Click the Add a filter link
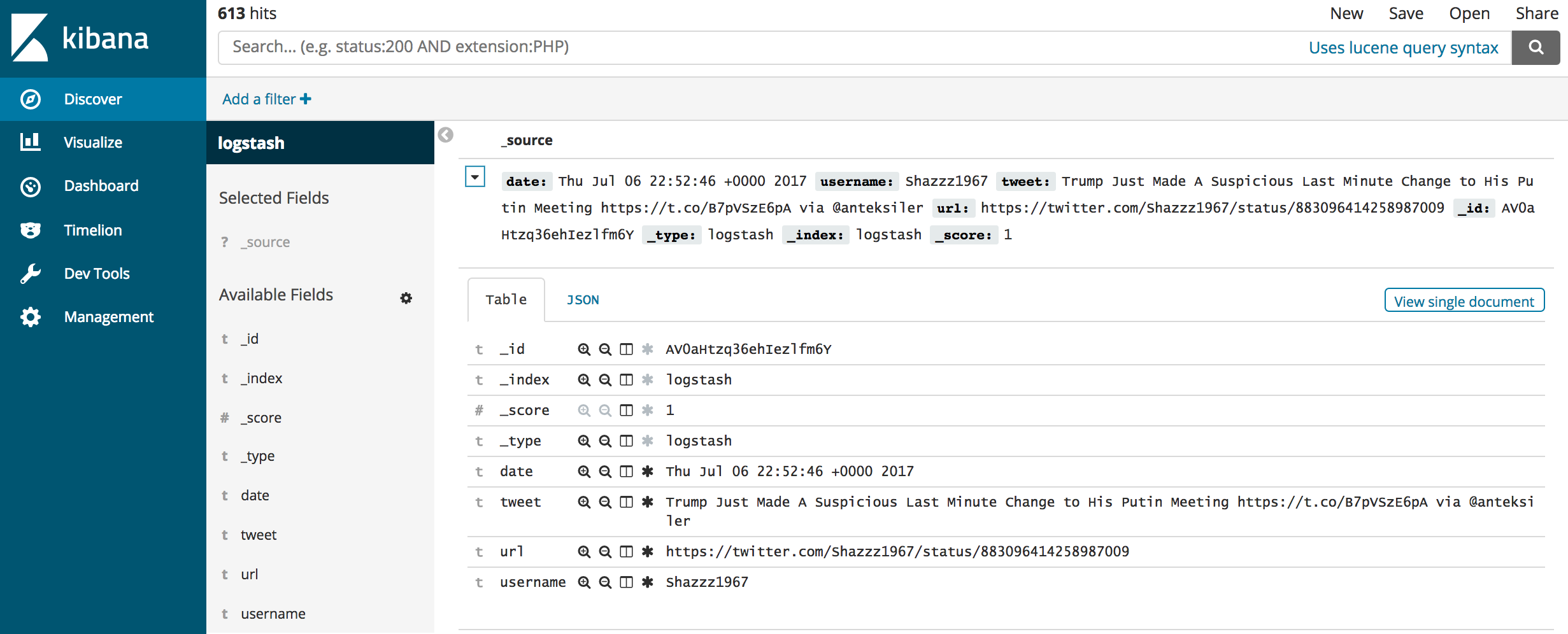 click(266, 99)
